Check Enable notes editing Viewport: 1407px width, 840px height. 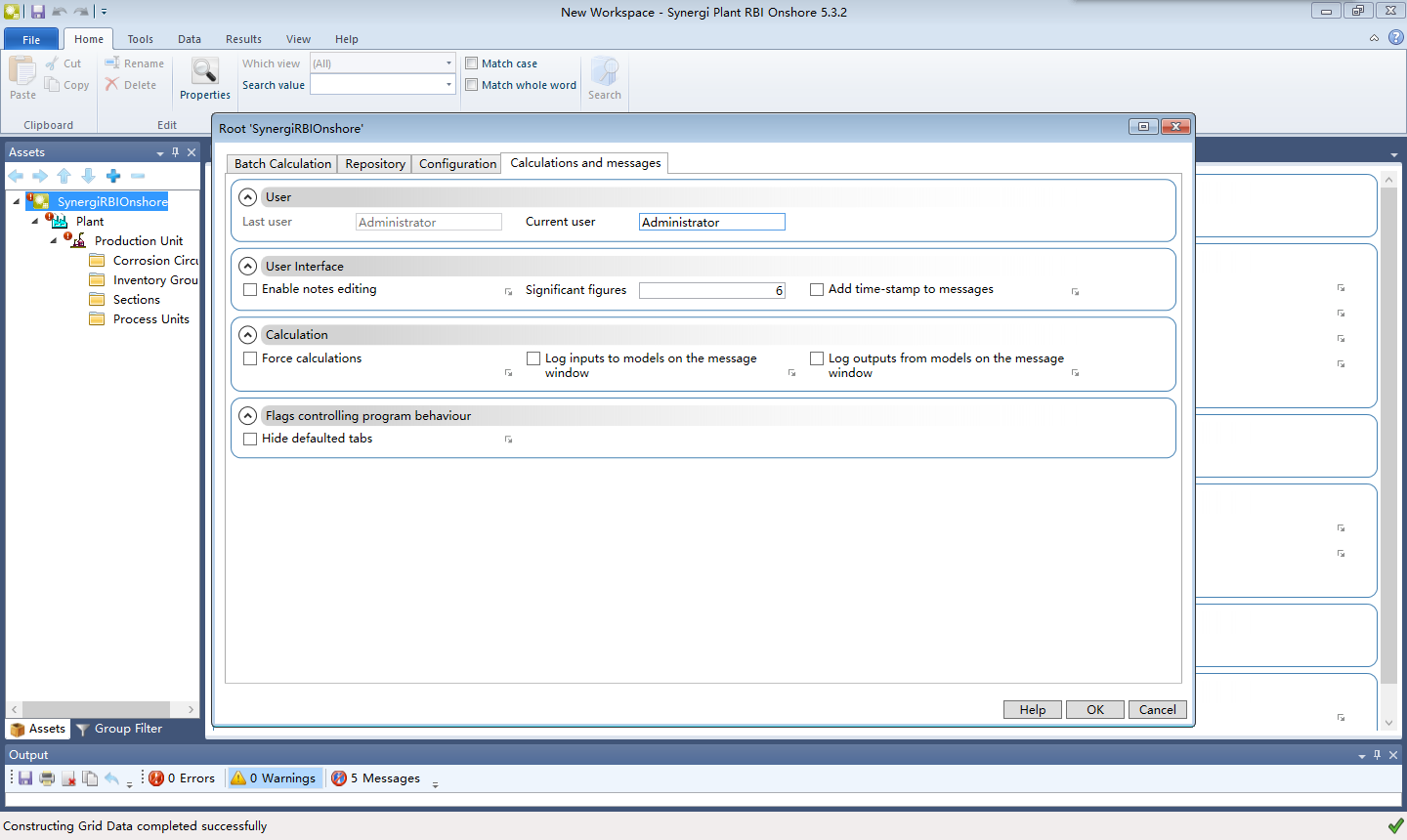point(250,289)
